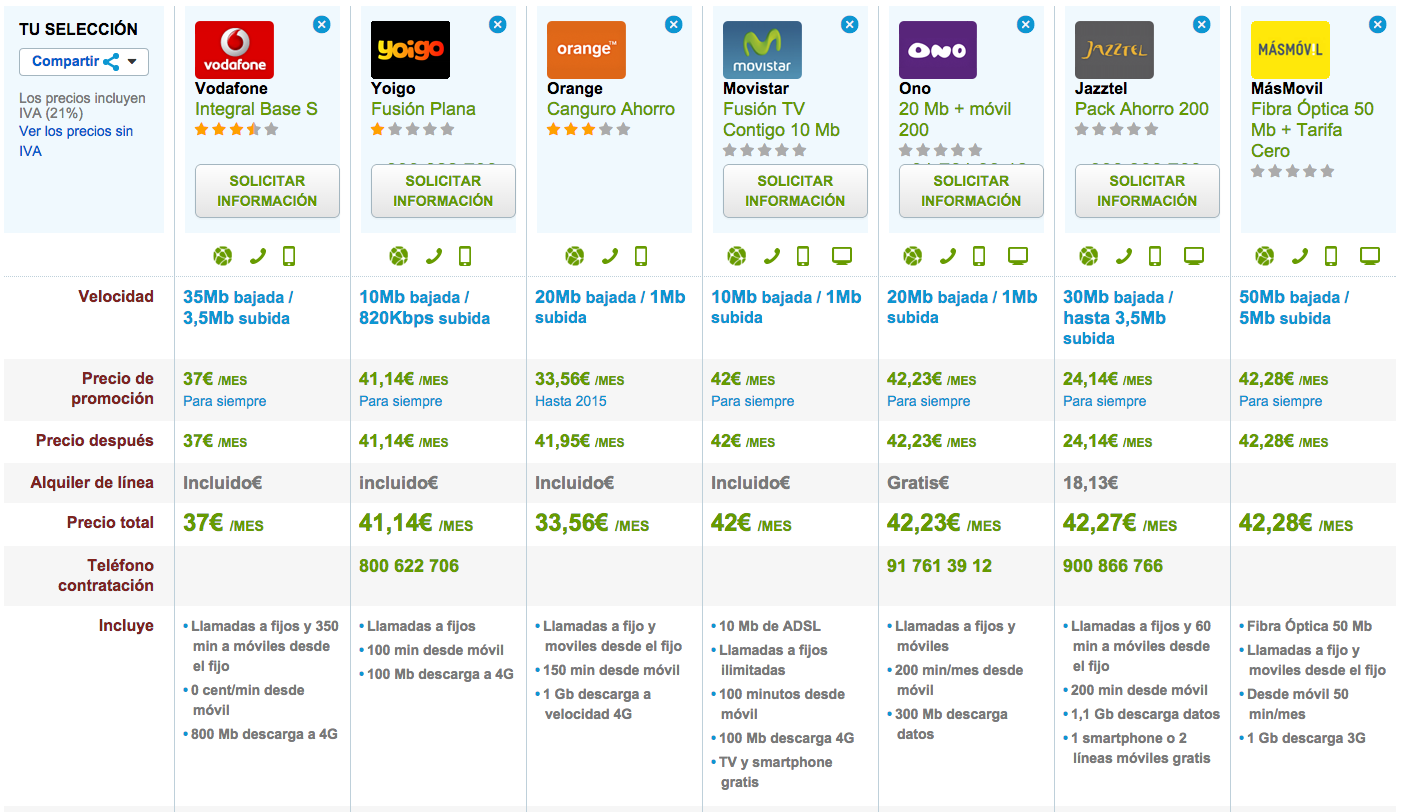Remove Movistar column with its close icon
The height and width of the screenshot is (812, 1404).
point(849,25)
